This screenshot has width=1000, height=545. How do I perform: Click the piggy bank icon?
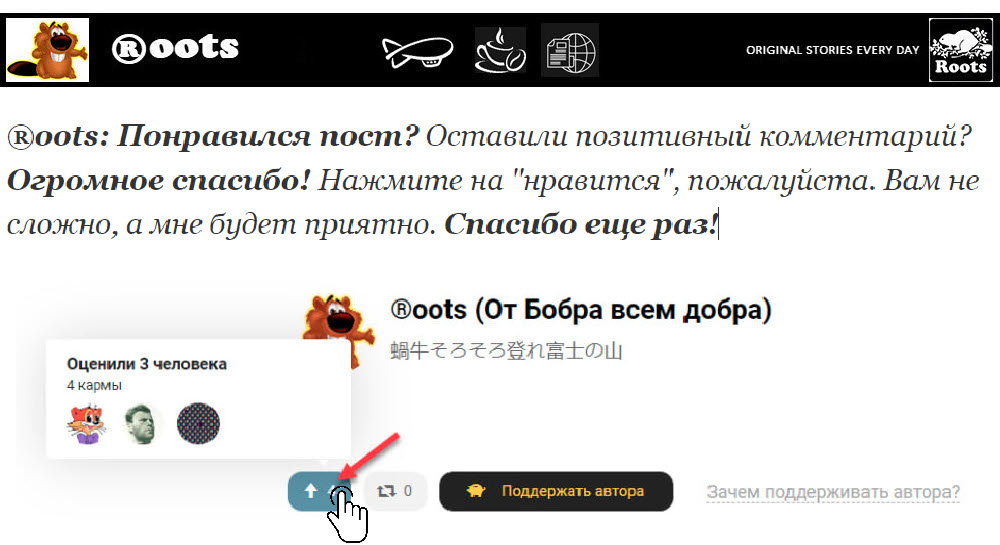476,491
